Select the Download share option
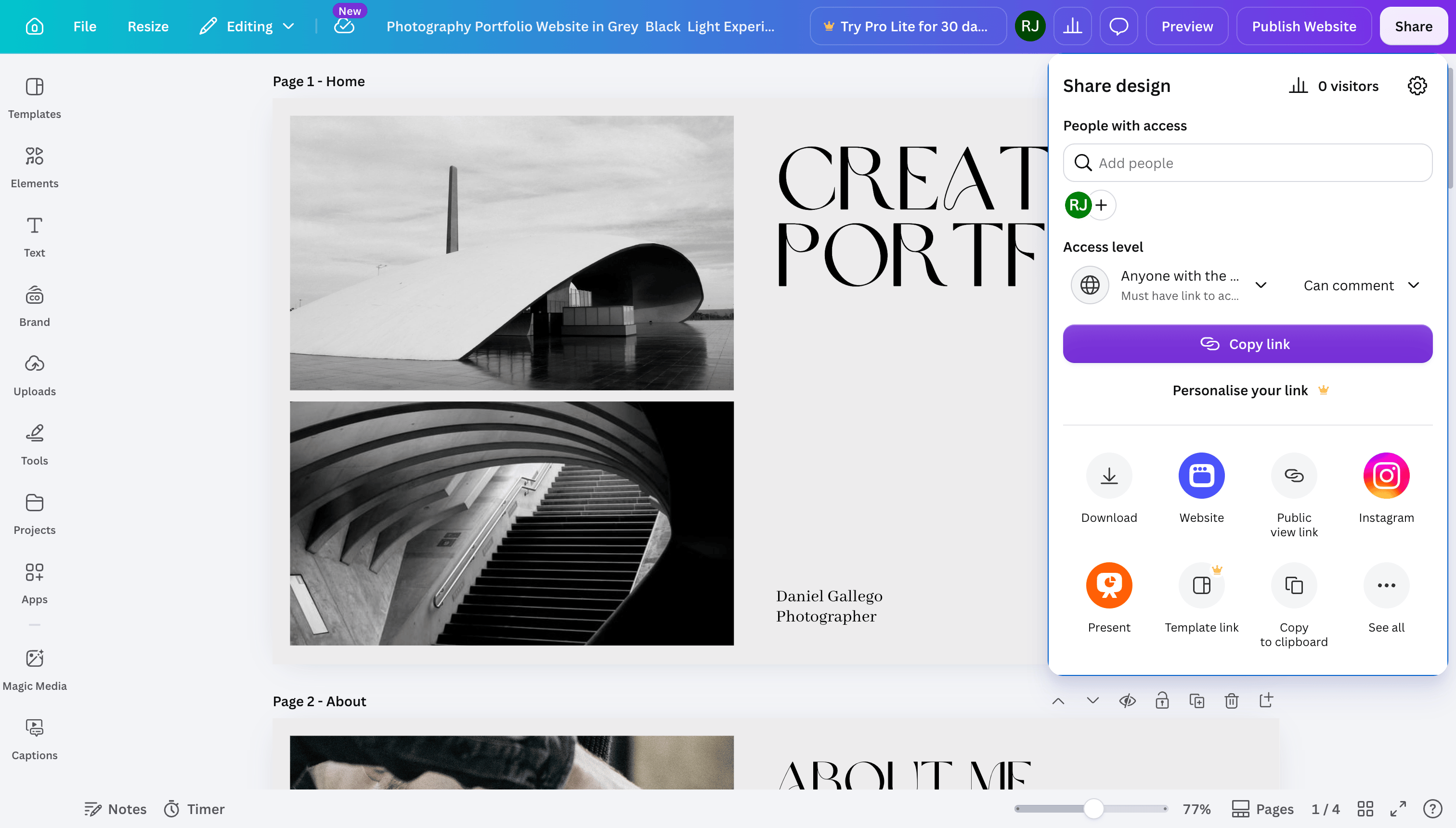 click(x=1109, y=489)
